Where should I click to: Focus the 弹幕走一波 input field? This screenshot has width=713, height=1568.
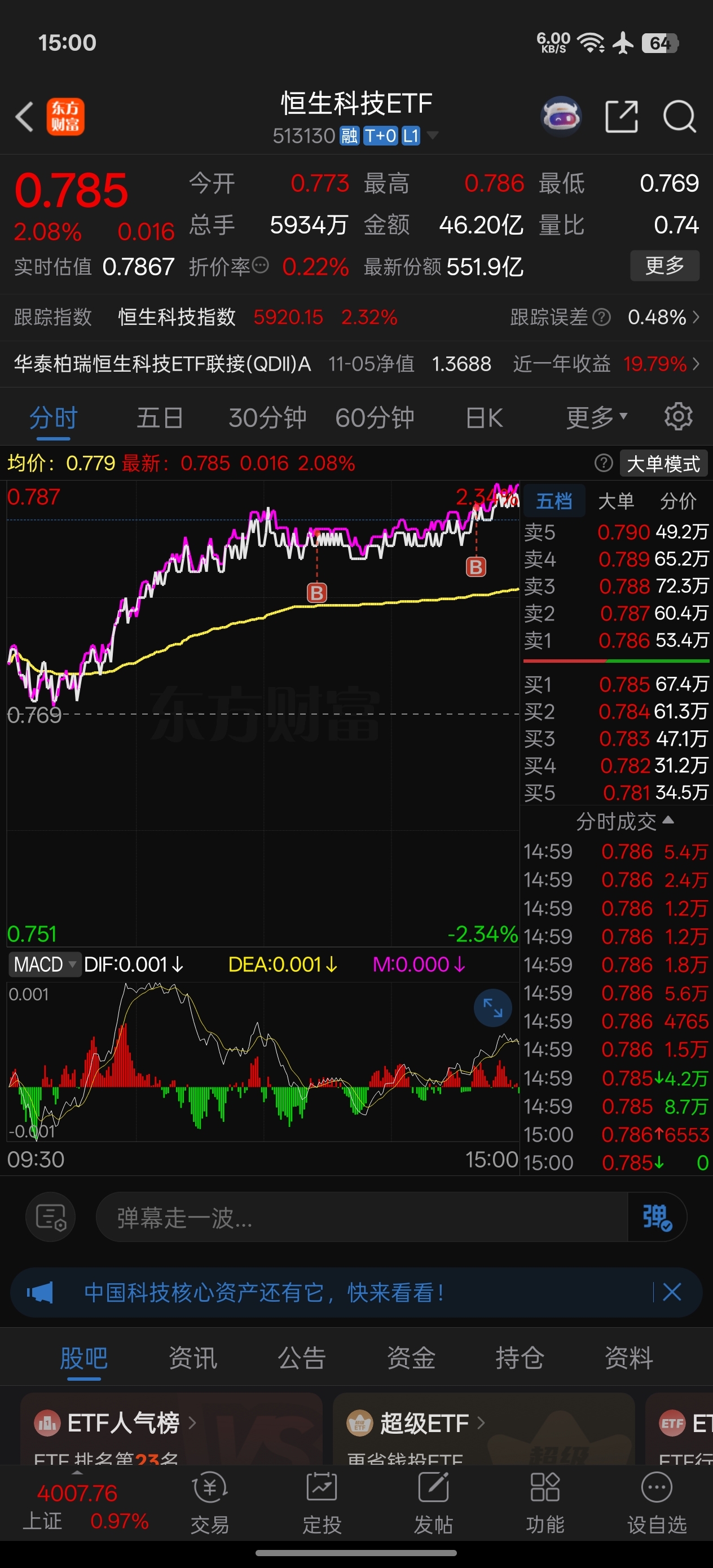click(x=362, y=1217)
